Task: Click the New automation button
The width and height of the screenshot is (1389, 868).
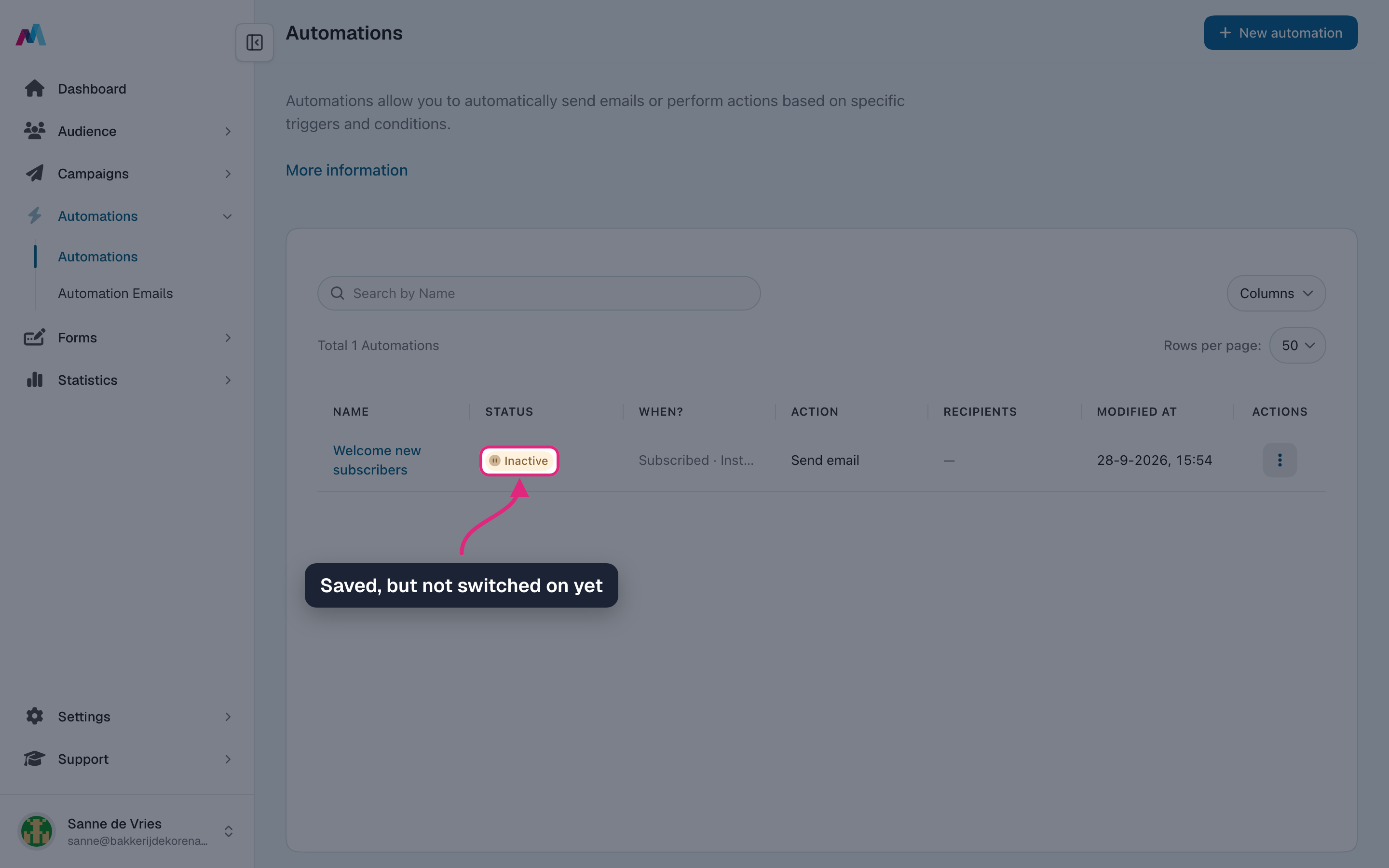Action: tap(1280, 33)
